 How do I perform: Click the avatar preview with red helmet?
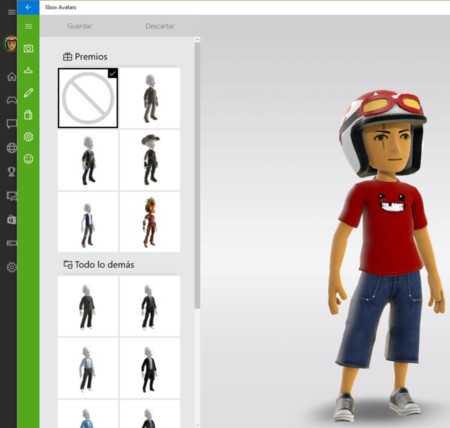click(x=387, y=255)
